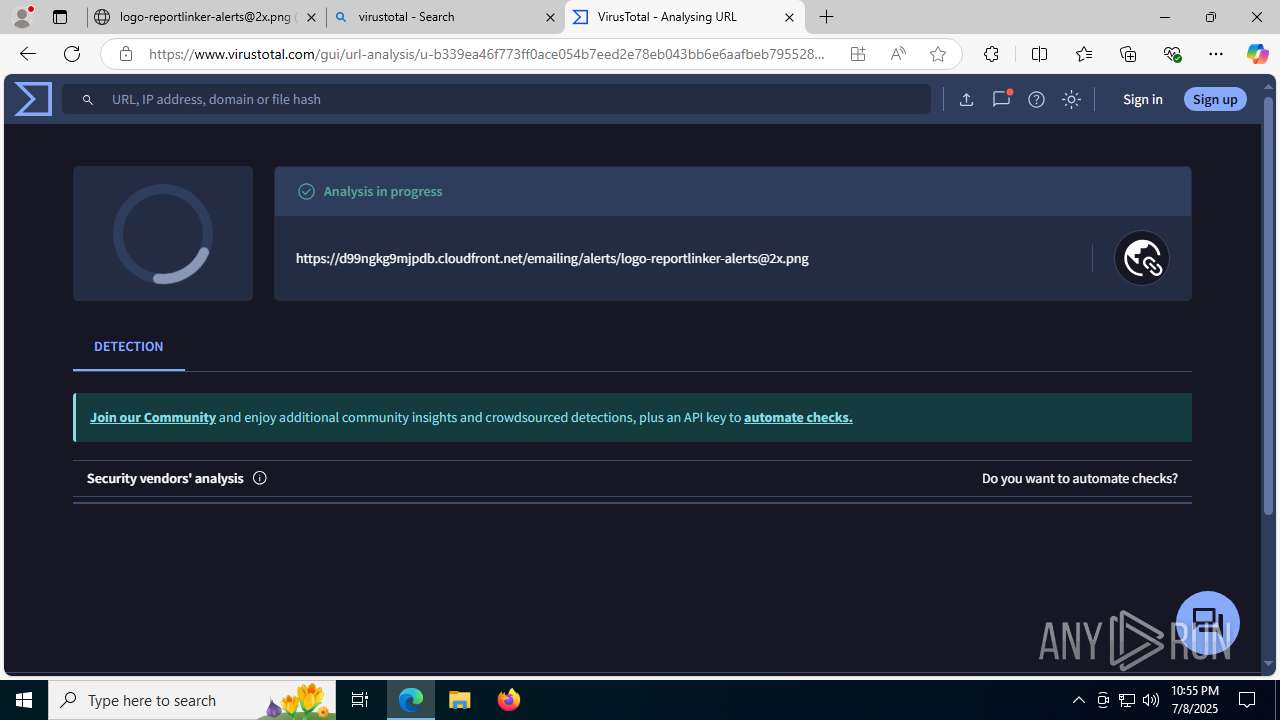
Task: Switch to virustotal - Search tab
Action: click(446, 17)
